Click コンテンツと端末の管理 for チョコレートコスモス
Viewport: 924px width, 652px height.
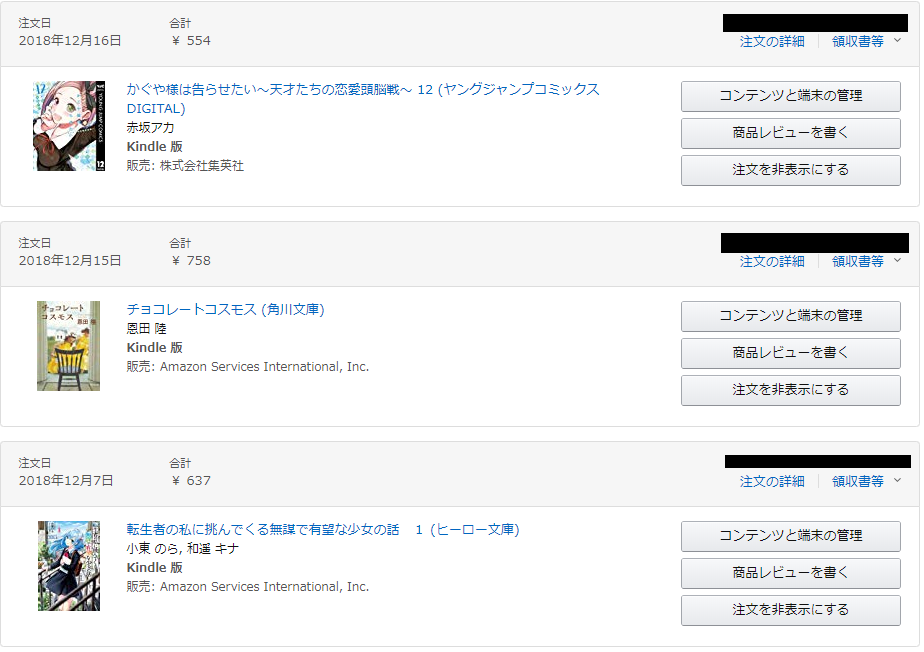coord(790,316)
